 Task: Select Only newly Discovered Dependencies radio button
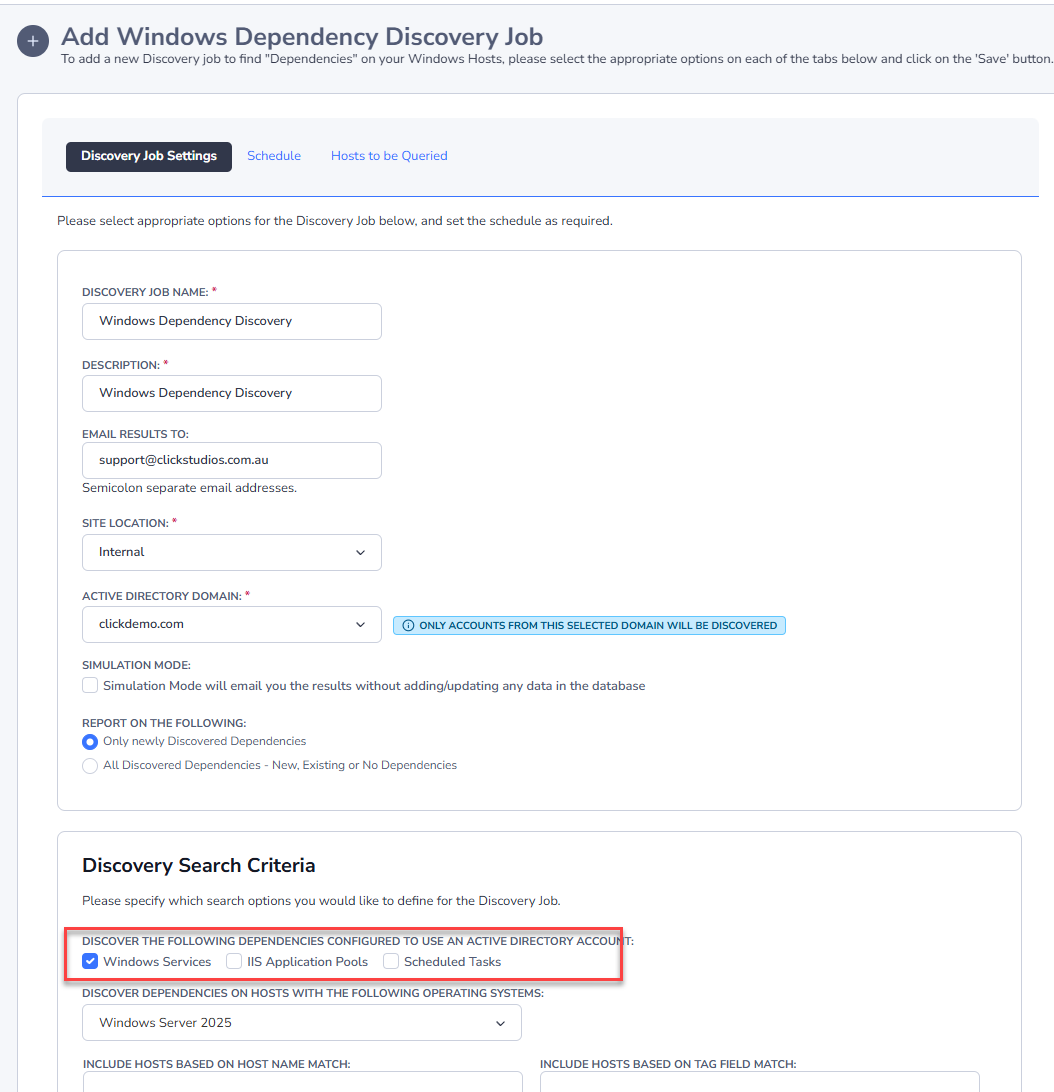90,742
